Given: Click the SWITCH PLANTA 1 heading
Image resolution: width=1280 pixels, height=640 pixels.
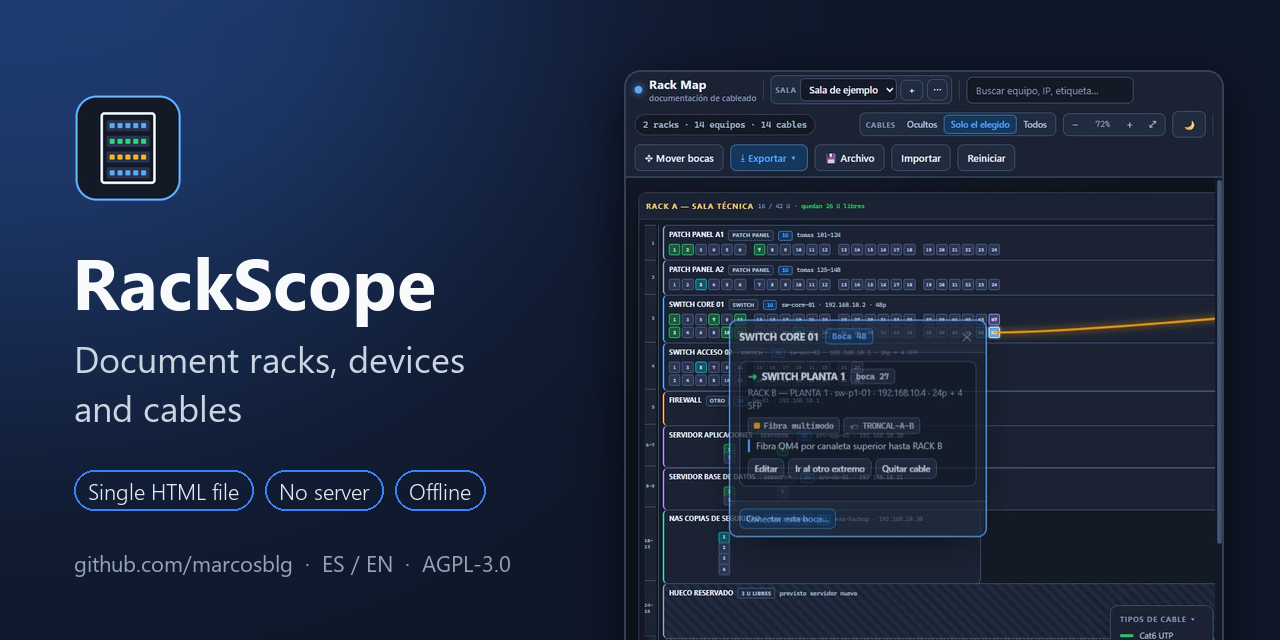Looking at the screenshot, I should click(x=803, y=377).
